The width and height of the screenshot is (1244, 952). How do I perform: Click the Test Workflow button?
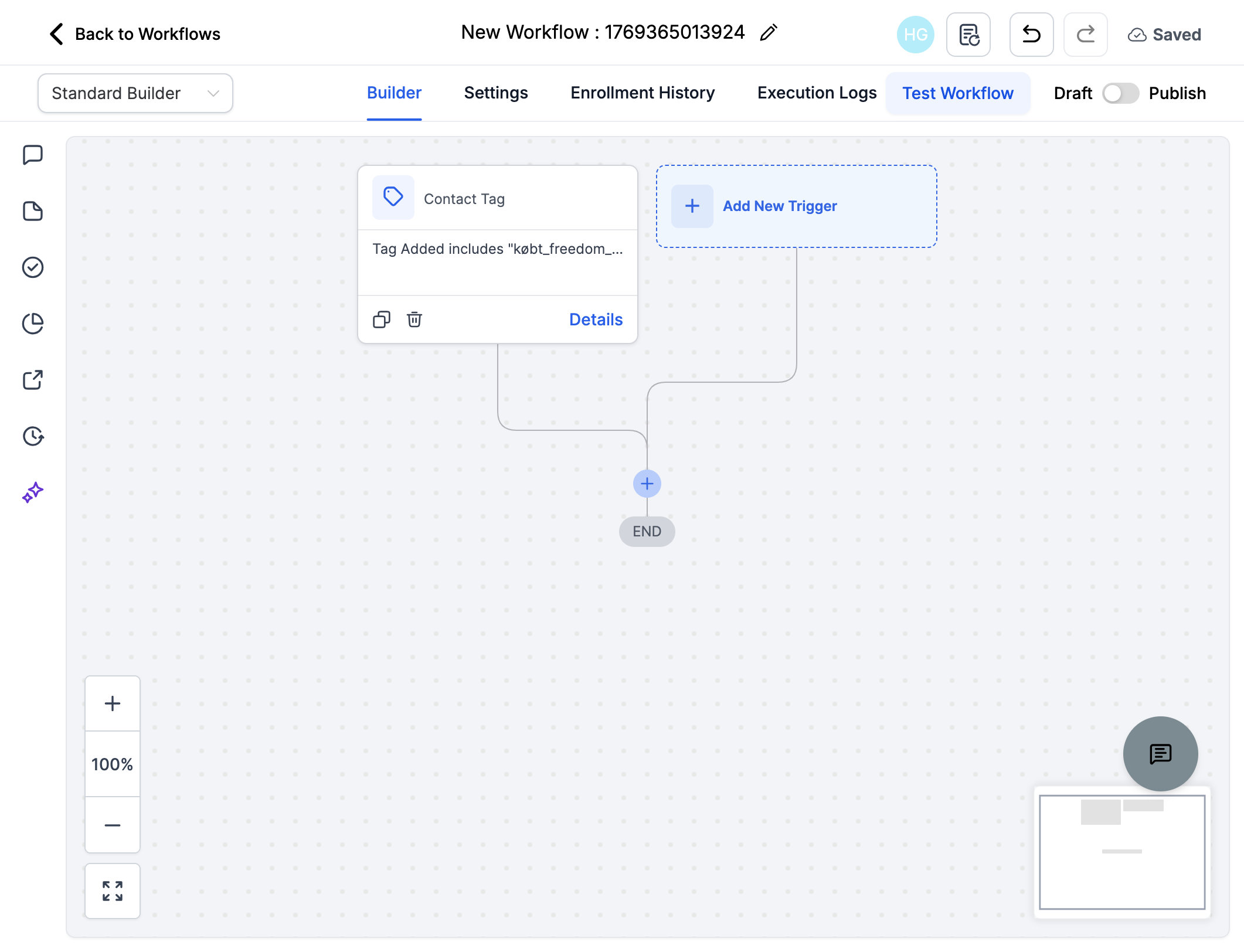tap(958, 93)
